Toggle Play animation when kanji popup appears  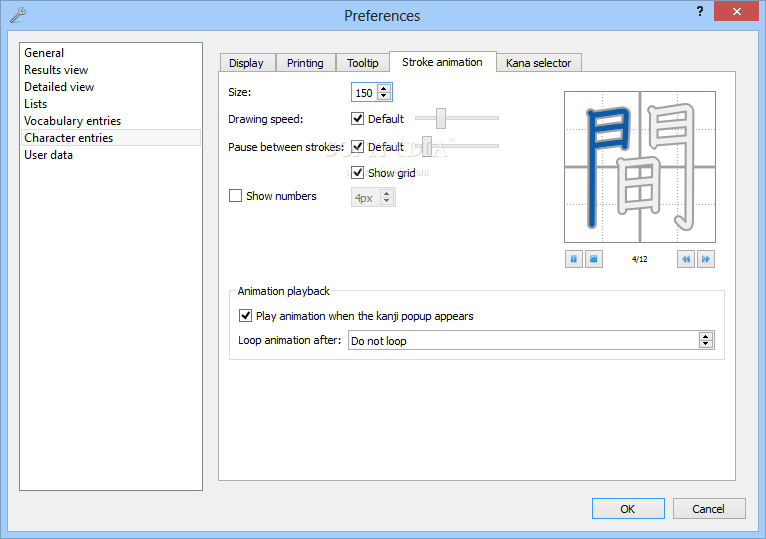(245, 316)
